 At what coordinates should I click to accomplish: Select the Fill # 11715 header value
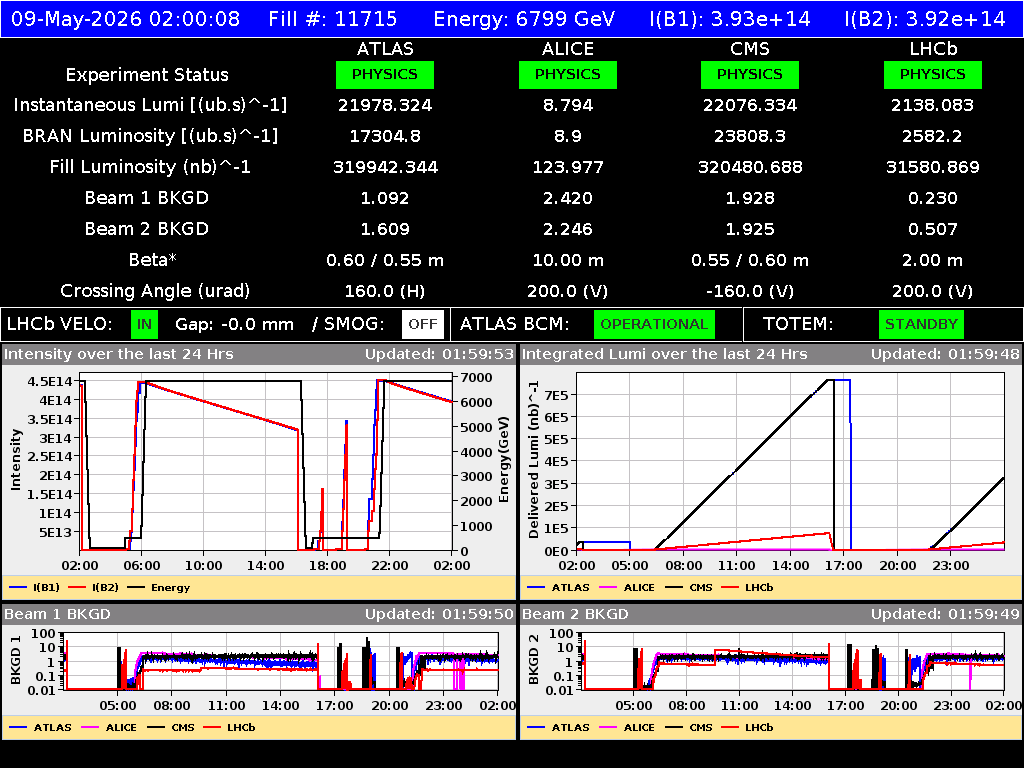pos(332,19)
